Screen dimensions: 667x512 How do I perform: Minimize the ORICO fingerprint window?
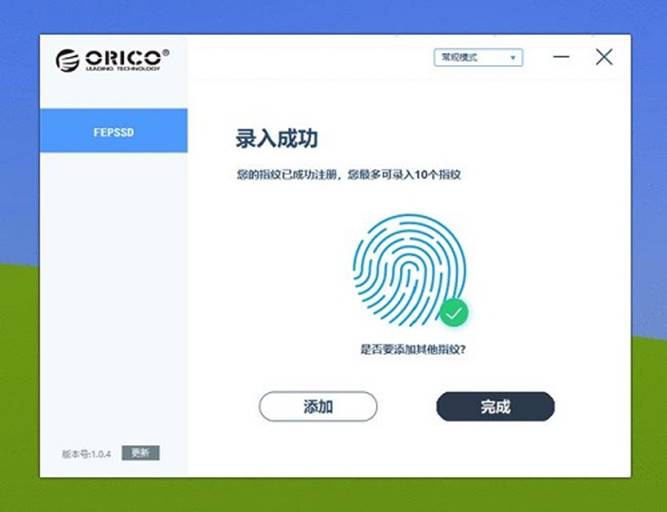coord(561,57)
